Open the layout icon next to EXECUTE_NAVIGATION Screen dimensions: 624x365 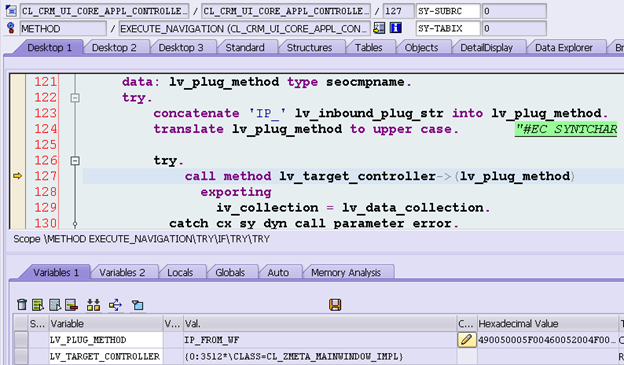pos(379,28)
